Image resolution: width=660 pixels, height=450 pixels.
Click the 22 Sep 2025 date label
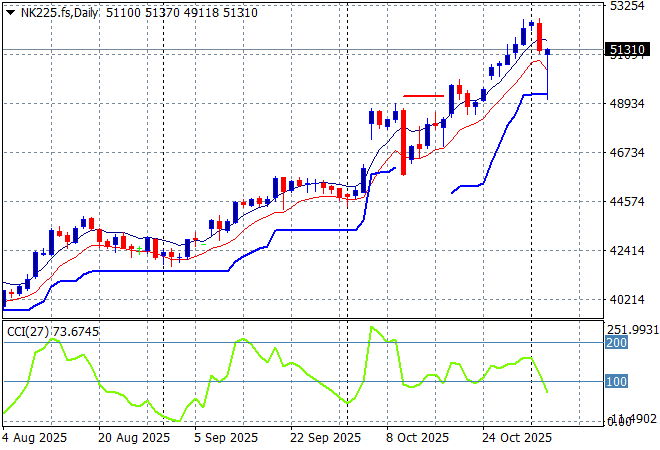point(326,437)
